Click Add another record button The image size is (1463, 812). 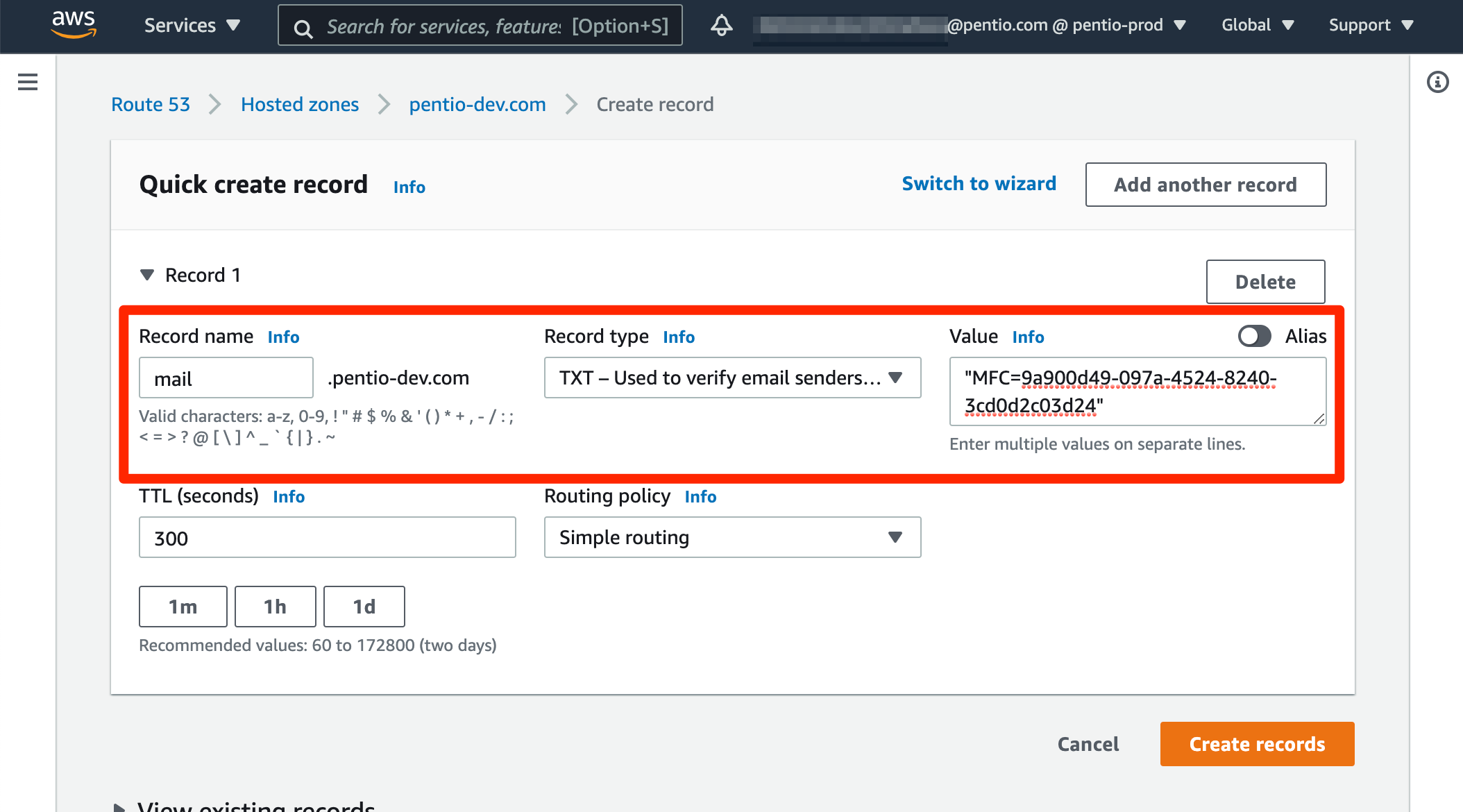1206,185
